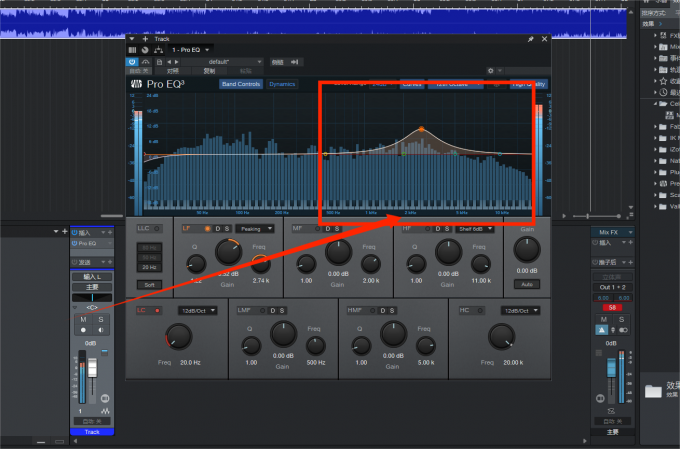
Task: Open the LC 12dB/Oct slope dropdown
Action: [198, 311]
